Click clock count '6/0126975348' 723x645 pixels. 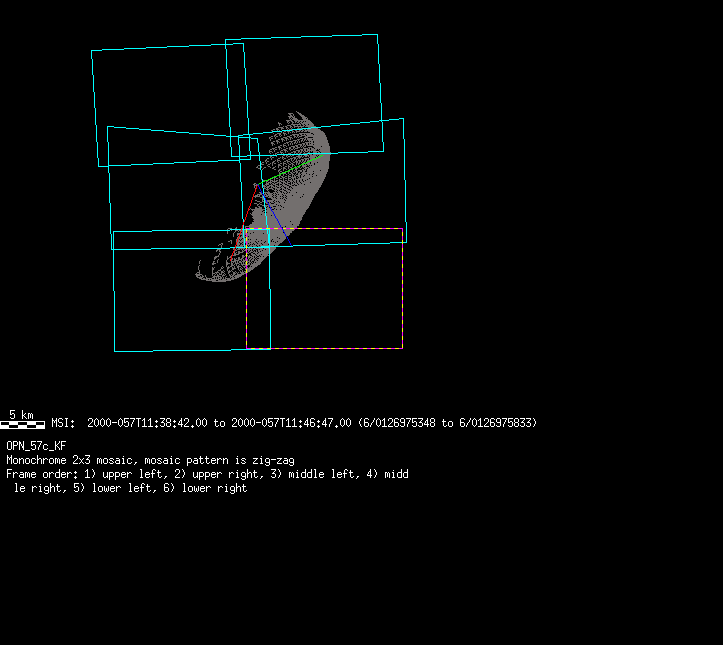399,423
